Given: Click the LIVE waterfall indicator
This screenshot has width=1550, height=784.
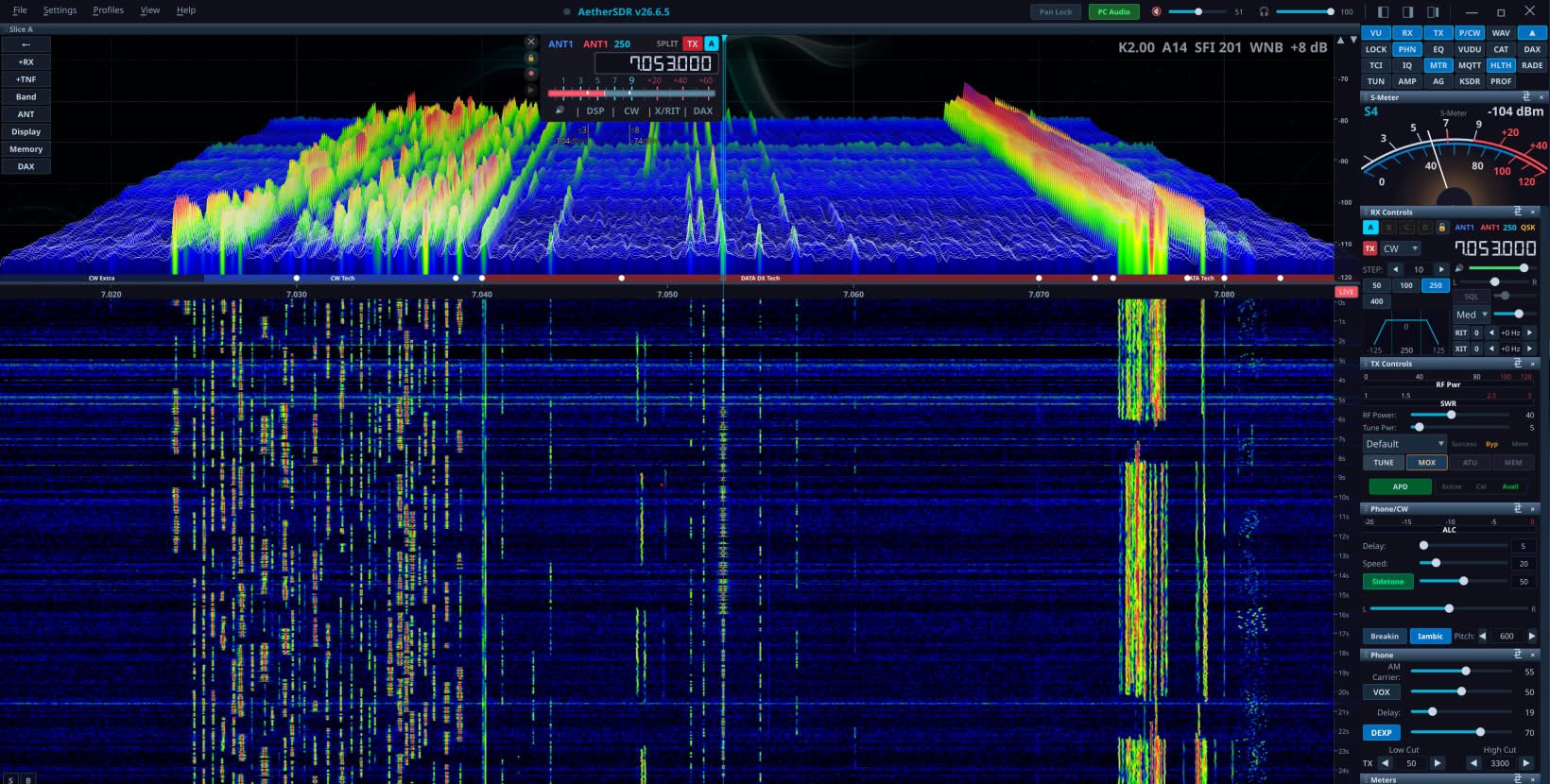Looking at the screenshot, I should [x=1346, y=292].
